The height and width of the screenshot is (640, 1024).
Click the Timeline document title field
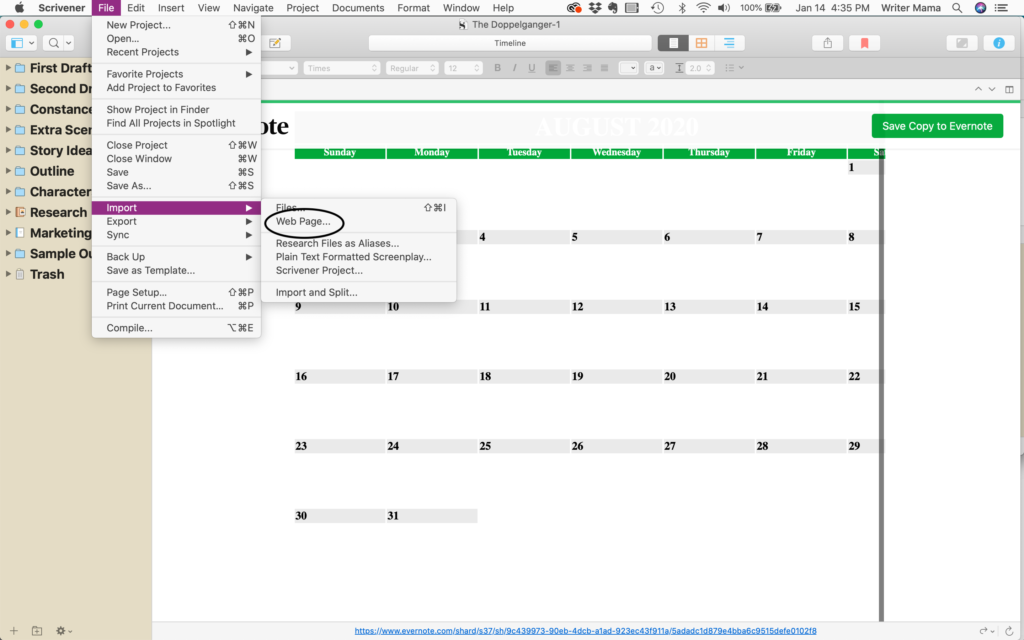tap(510, 43)
